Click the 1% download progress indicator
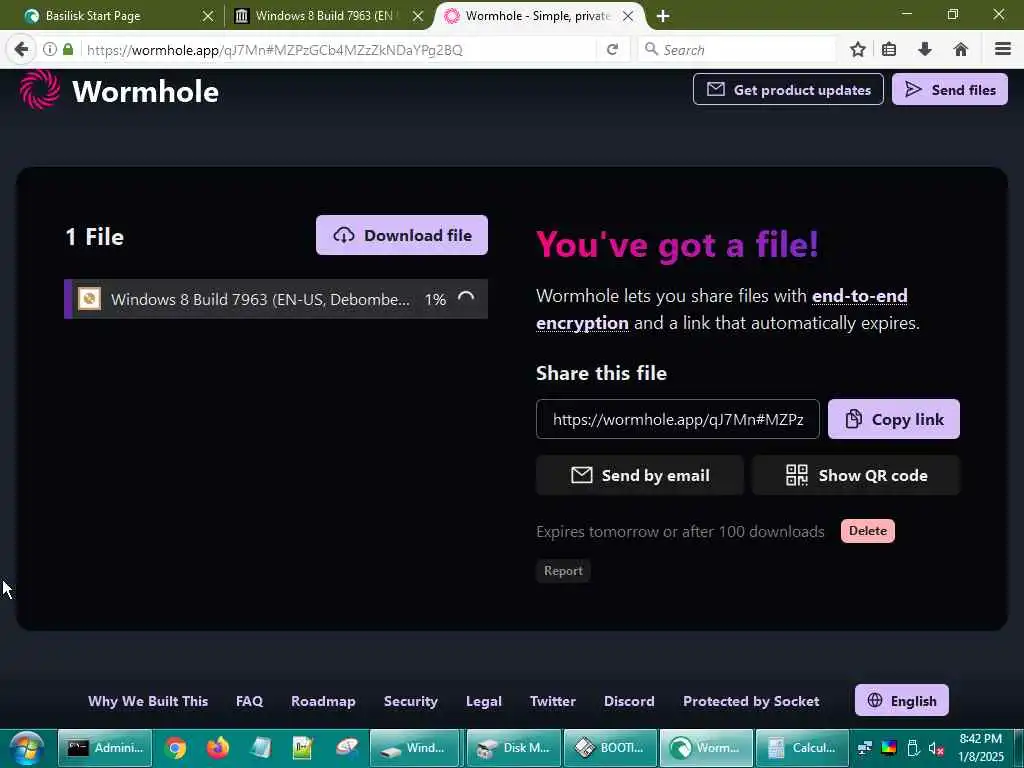The width and height of the screenshot is (1024, 768). tap(435, 299)
